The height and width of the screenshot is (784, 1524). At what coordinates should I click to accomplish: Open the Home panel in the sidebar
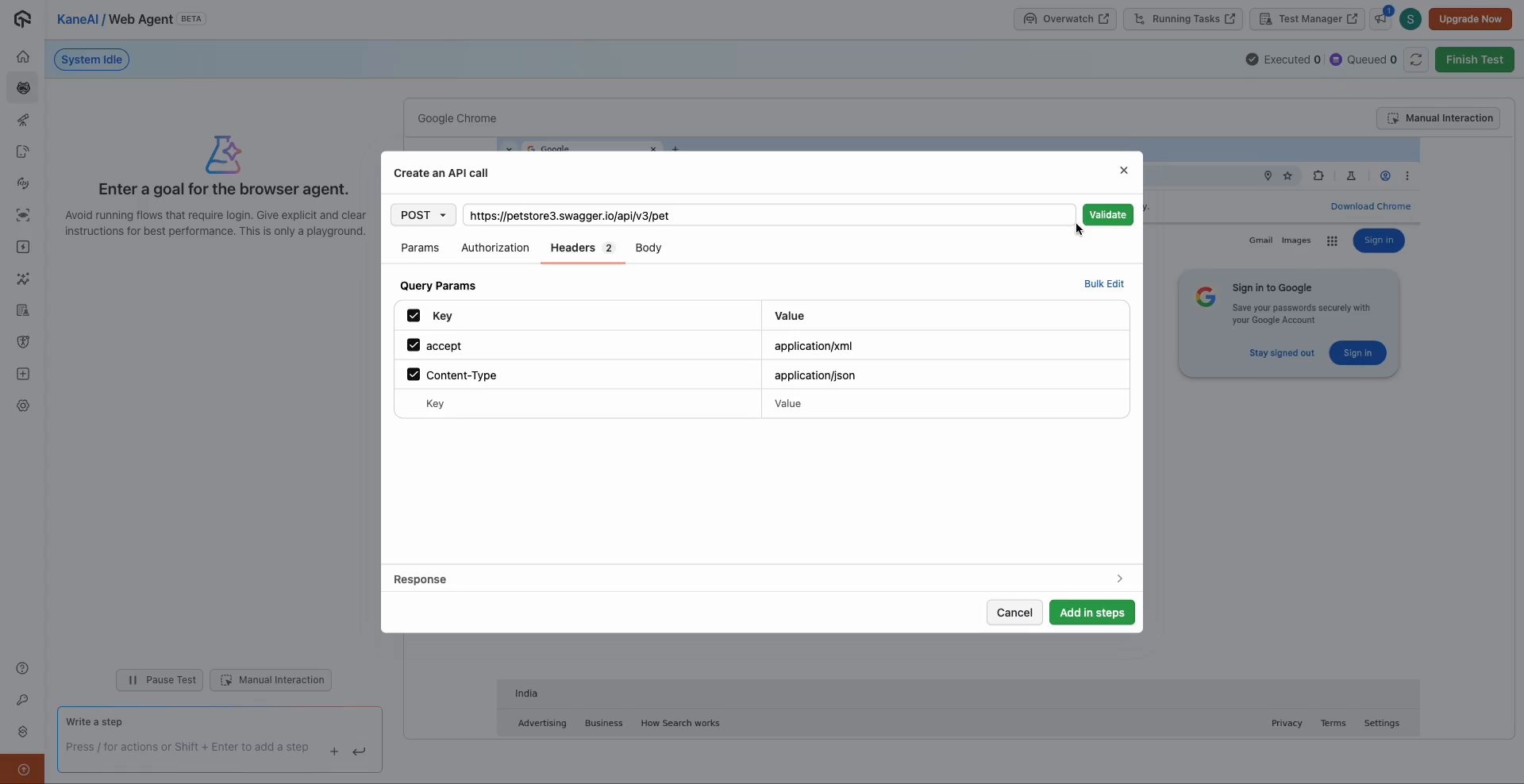point(23,56)
